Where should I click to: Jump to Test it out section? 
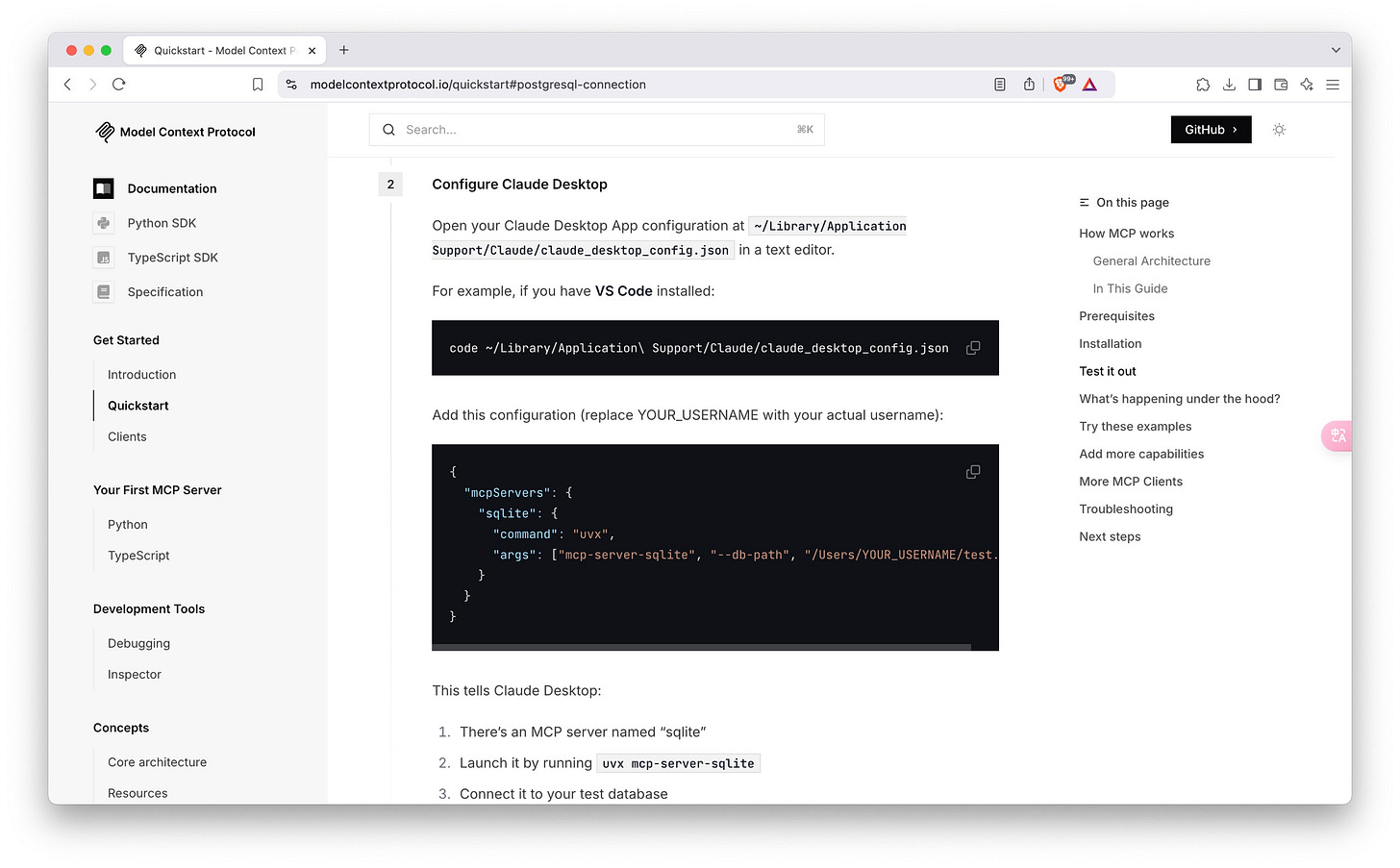tap(1107, 371)
